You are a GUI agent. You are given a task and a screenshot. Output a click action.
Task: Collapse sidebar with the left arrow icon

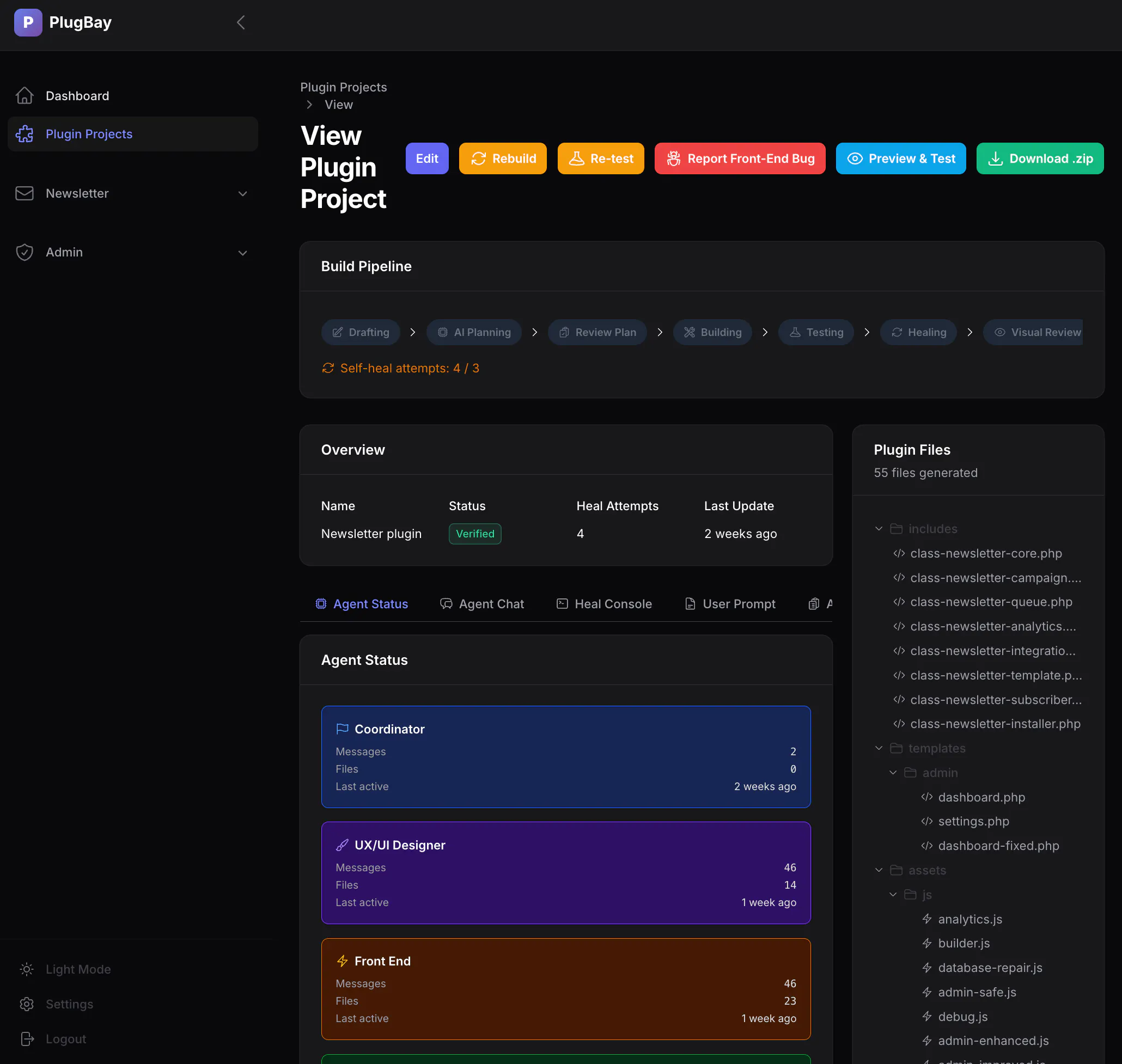coord(241,23)
